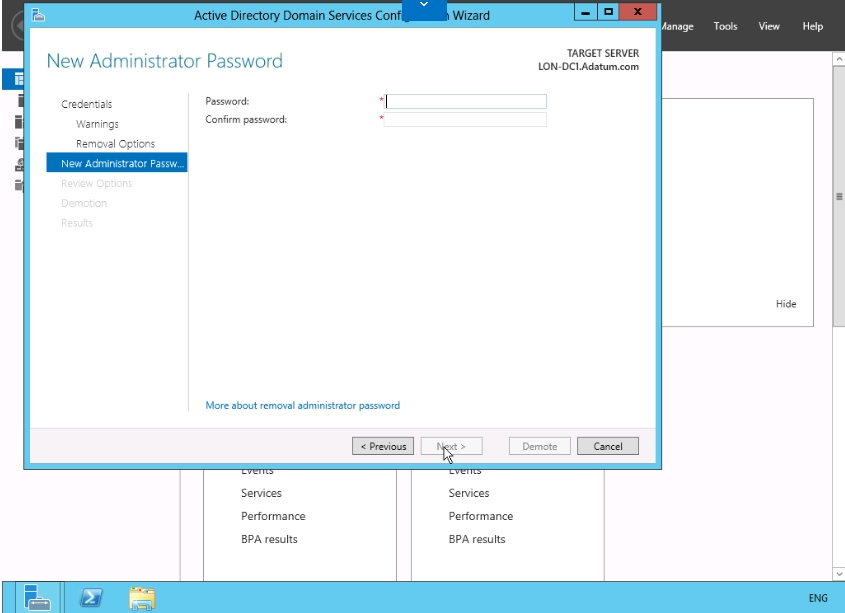This screenshot has width=845, height=613.
Task: Click the Server Manager vertical scrollbar thumb
Action: (x=839, y=196)
